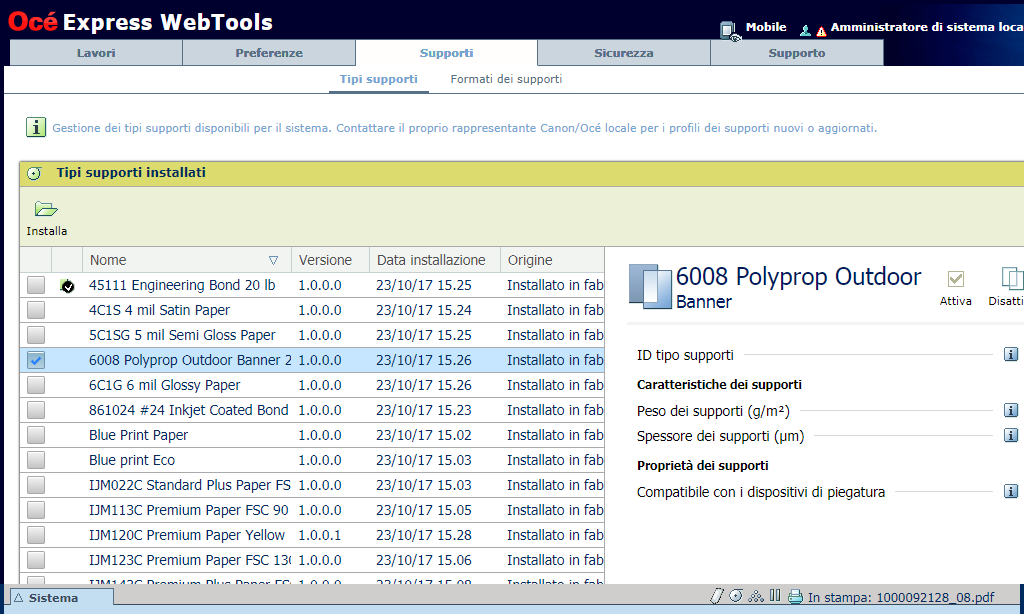The height and width of the screenshot is (614, 1024).
Task: Uncheck the 6008 Polyprop Outdoor Banner checkbox
Action: 36,360
